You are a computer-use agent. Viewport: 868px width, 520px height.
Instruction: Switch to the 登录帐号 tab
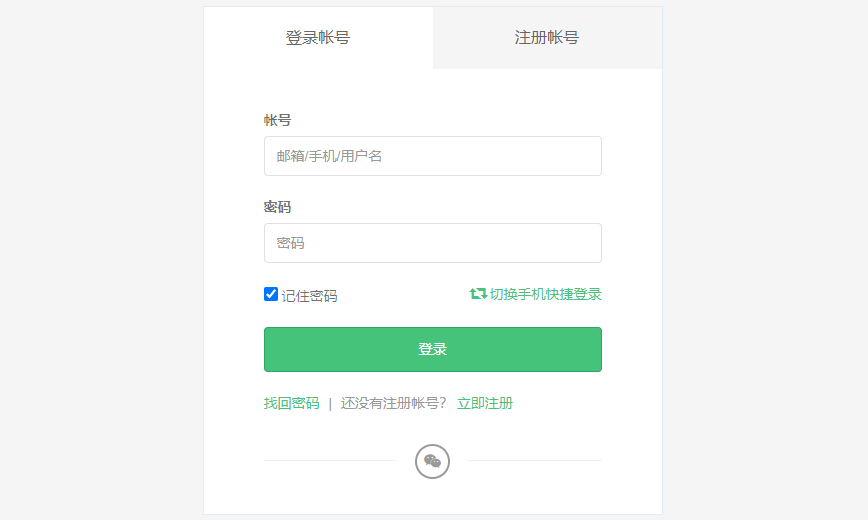pos(318,38)
